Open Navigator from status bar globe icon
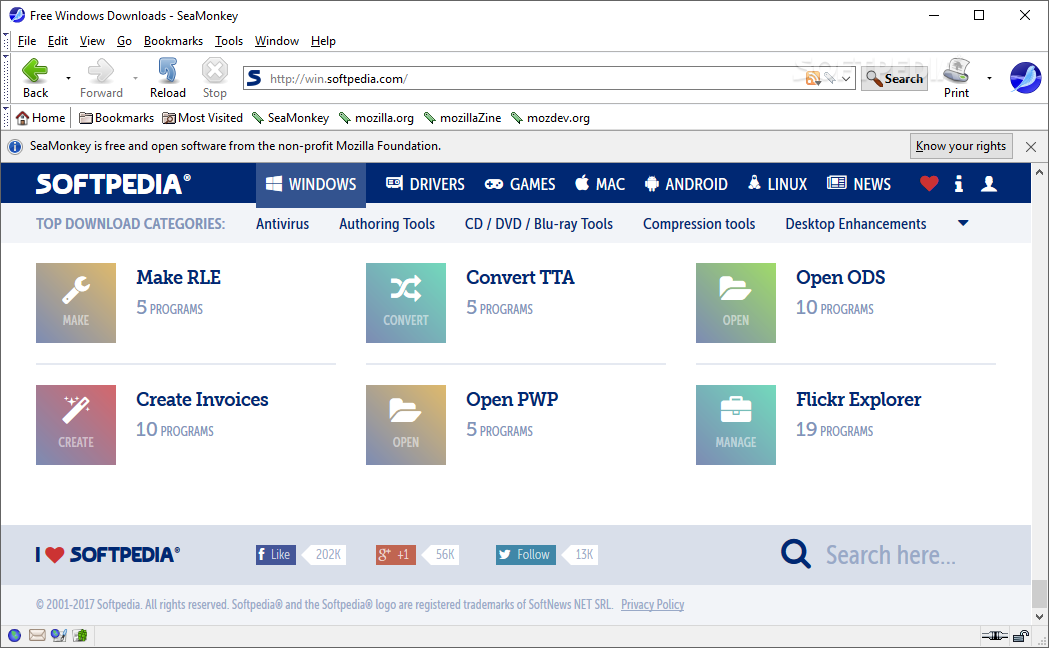This screenshot has height=648, width=1049. click(x=14, y=635)
